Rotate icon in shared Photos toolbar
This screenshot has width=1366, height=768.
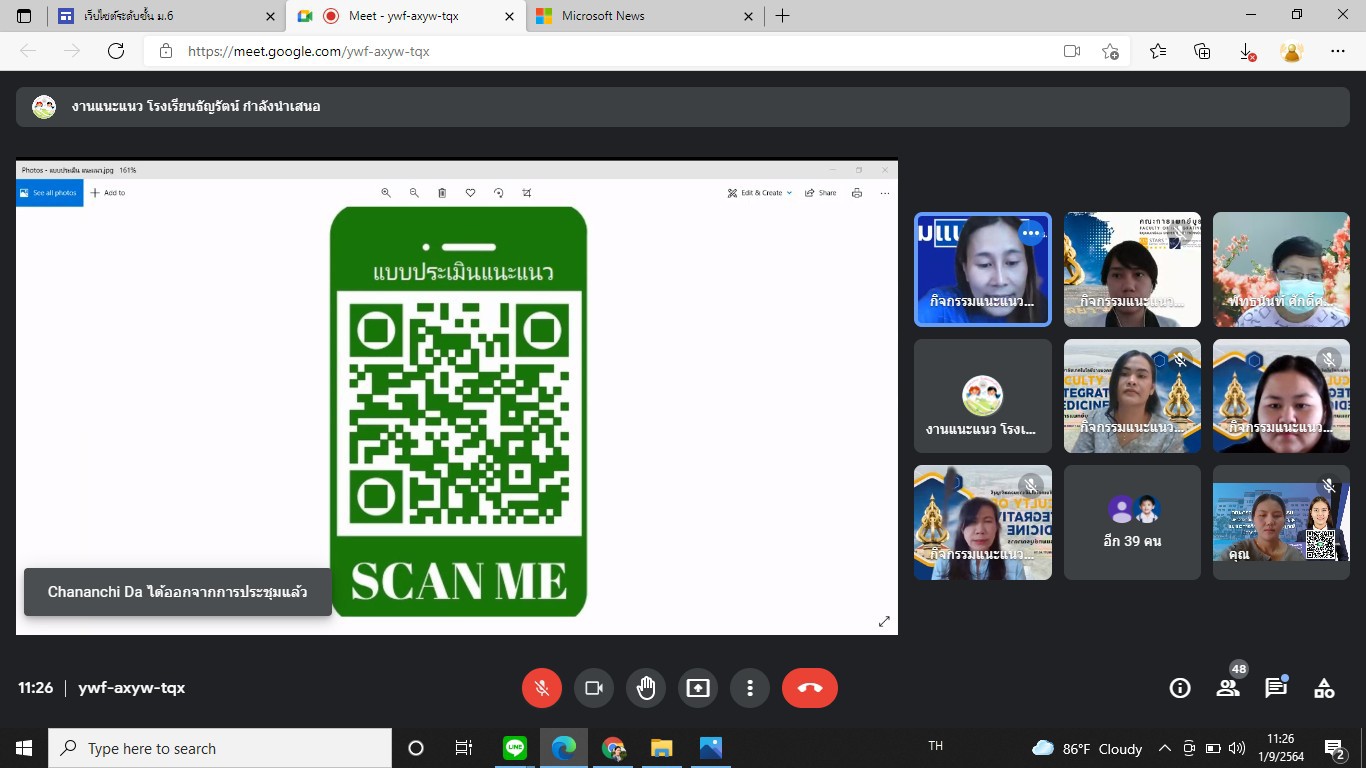(x=498, y=193)
